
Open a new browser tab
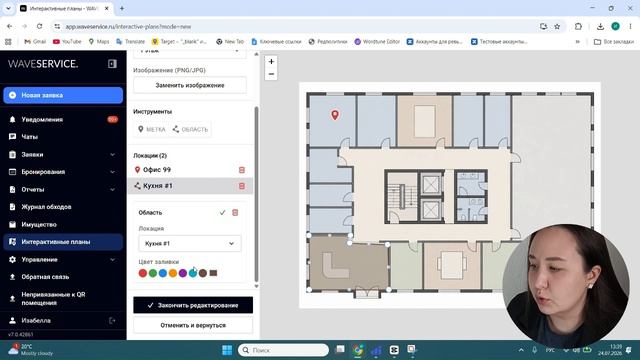pyautogui.click(x=122, y=8)
